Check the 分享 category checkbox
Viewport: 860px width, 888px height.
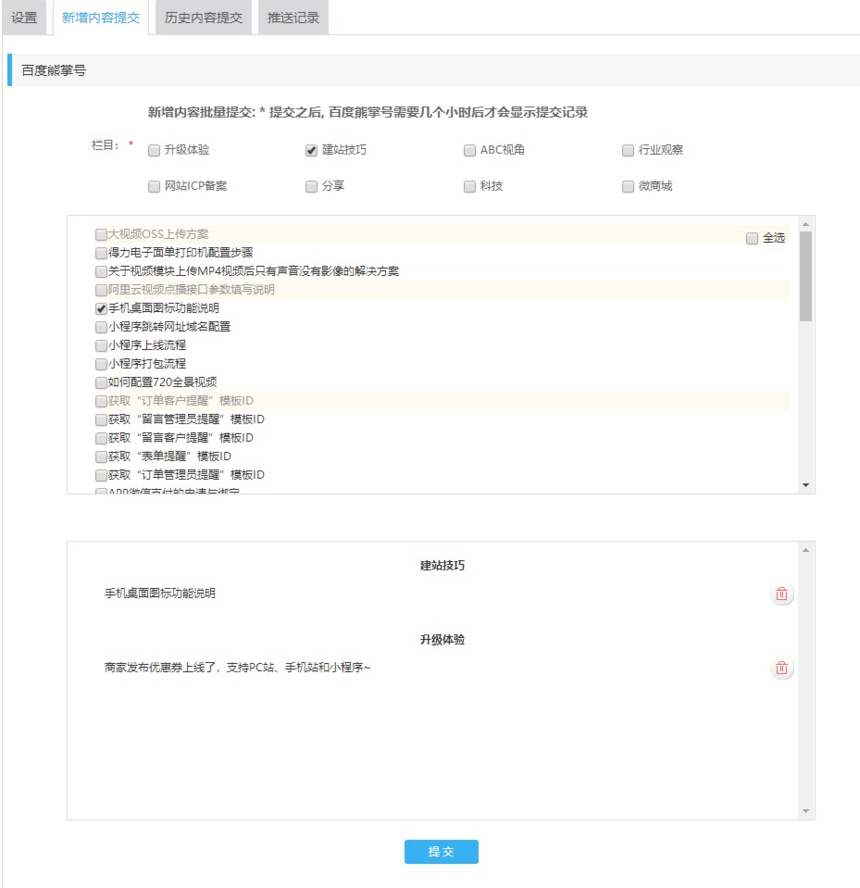311,186
